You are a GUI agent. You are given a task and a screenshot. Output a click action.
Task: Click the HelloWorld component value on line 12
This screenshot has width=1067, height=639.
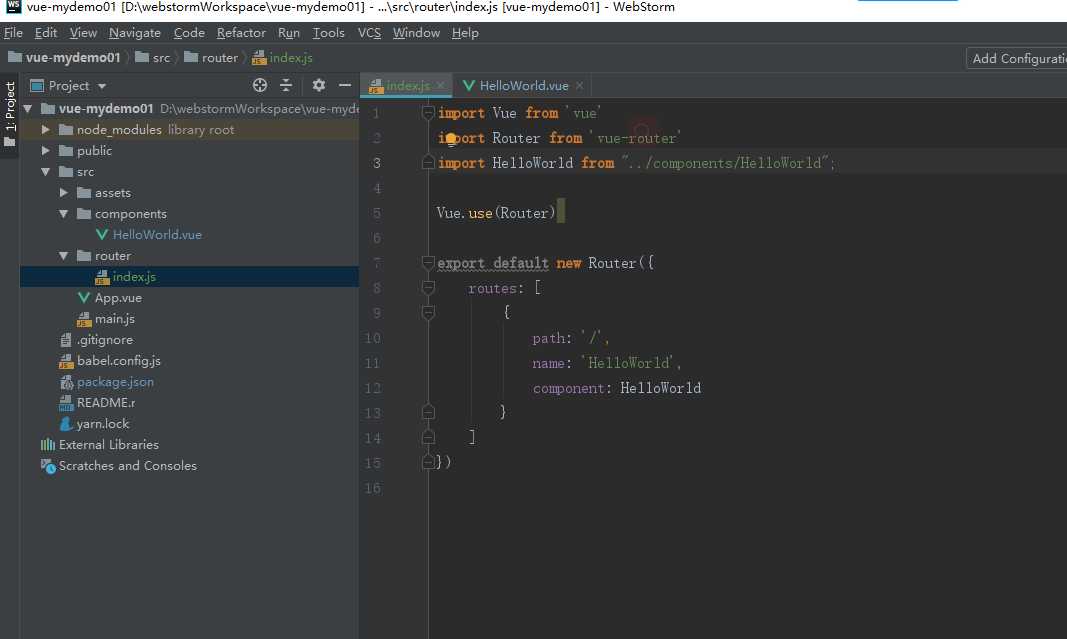(660, 388)
